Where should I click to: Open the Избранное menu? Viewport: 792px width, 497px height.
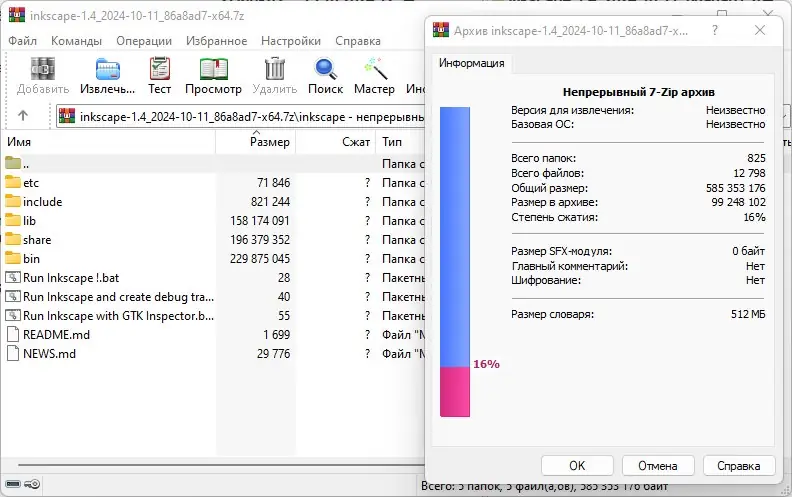217,41
